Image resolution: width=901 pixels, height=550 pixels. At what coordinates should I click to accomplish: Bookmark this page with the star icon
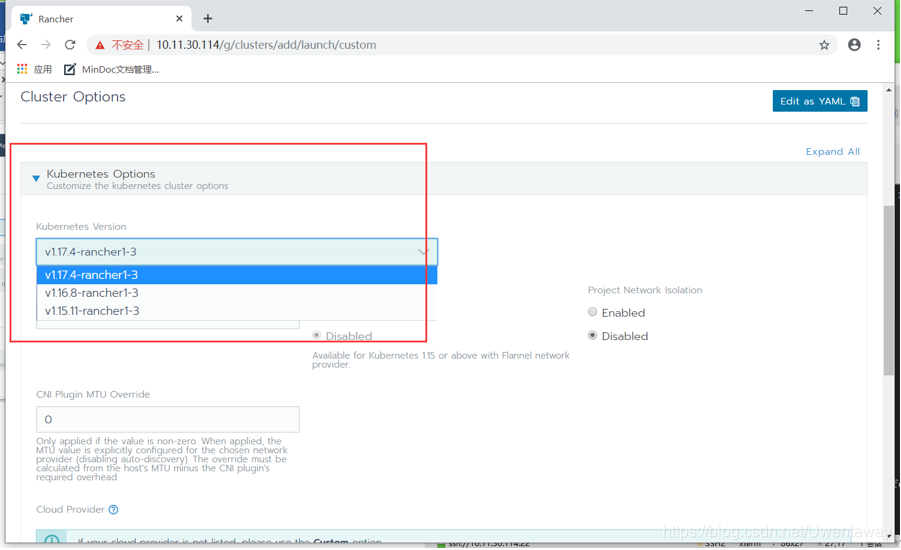point(824,45)
